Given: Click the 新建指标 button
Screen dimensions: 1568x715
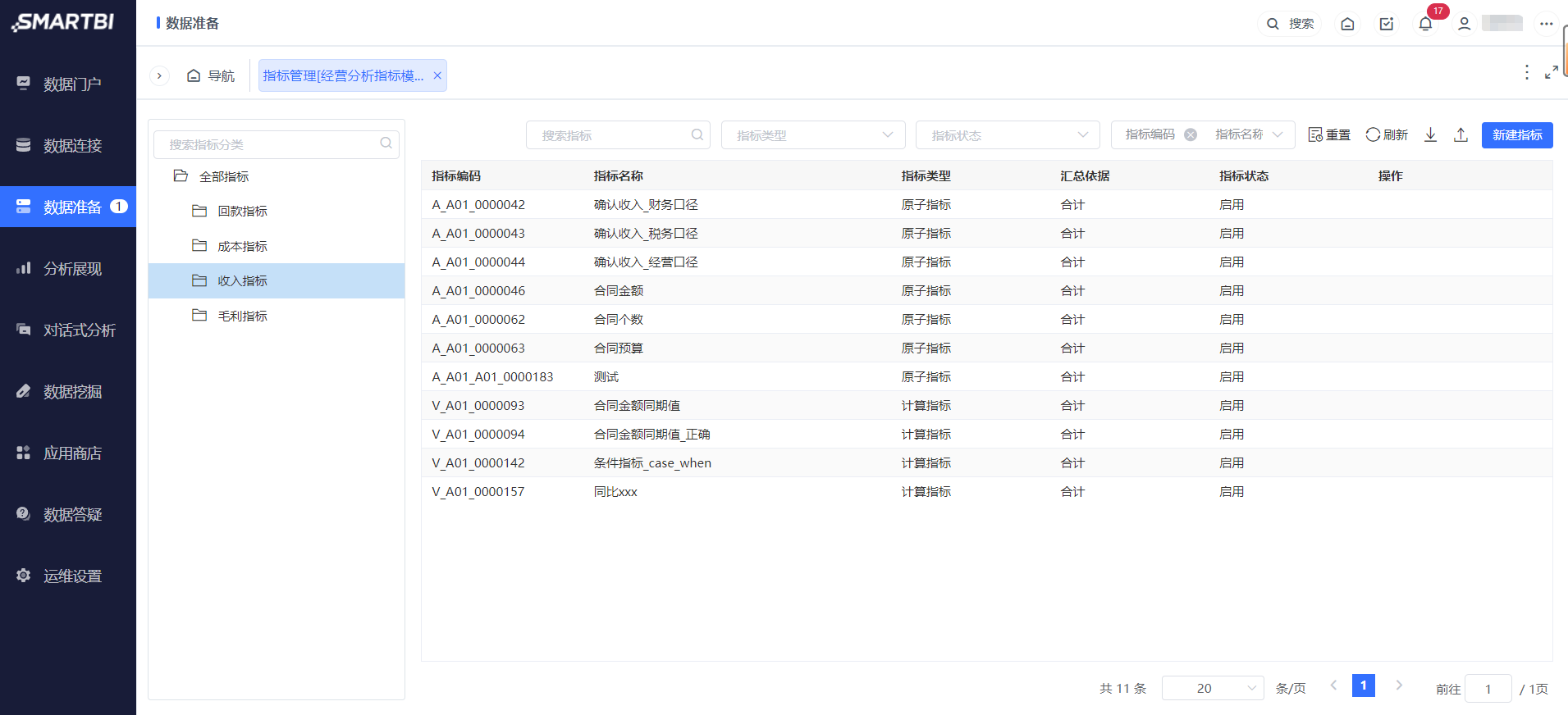Looking at the screenshot, I should (x=1517, y=135).
